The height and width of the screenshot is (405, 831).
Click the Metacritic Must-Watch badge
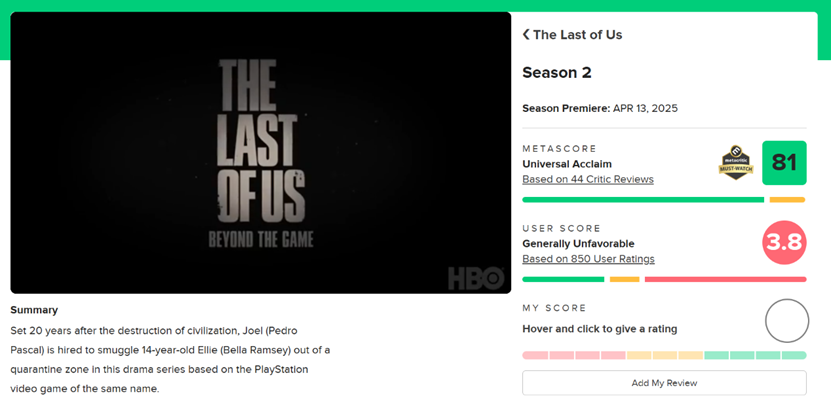tap(735, 162)
